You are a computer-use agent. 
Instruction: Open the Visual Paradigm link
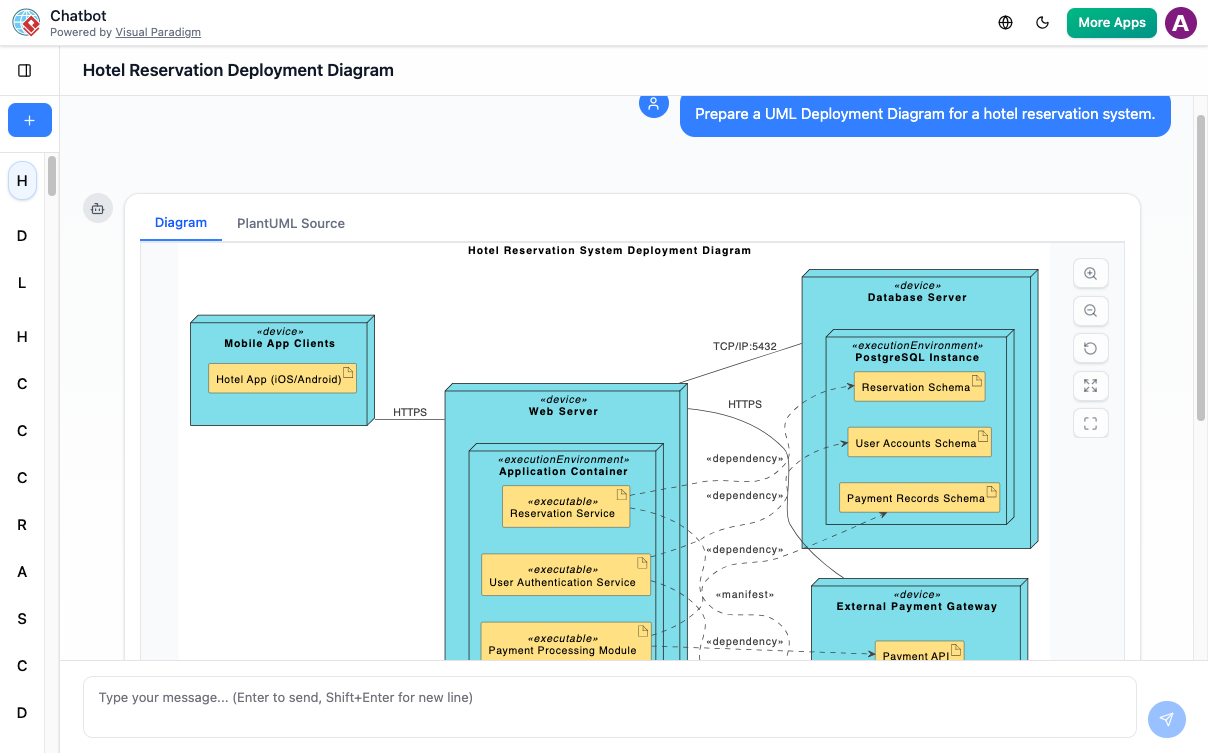(158, 32)
